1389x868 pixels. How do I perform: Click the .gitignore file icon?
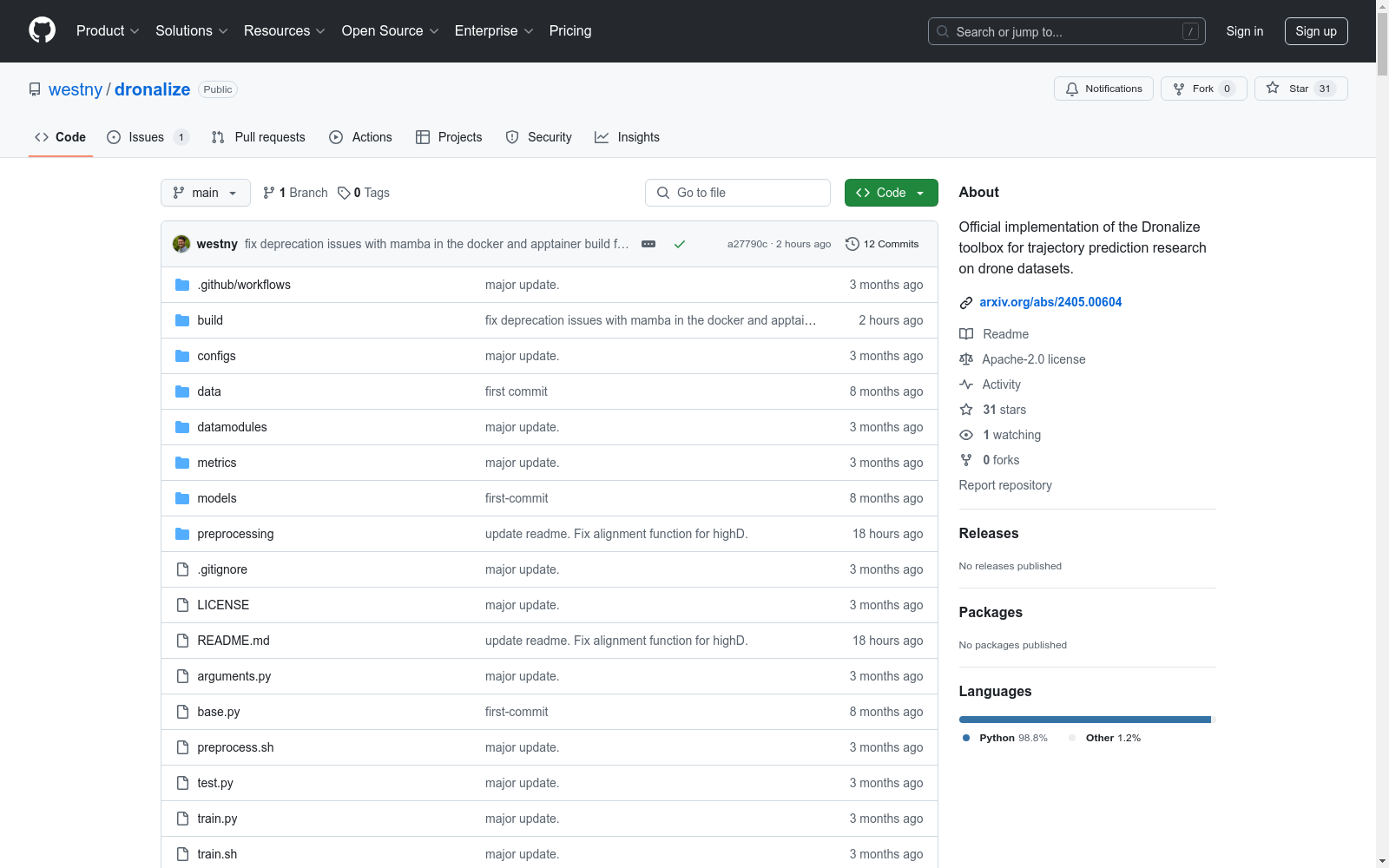point(182,569)
